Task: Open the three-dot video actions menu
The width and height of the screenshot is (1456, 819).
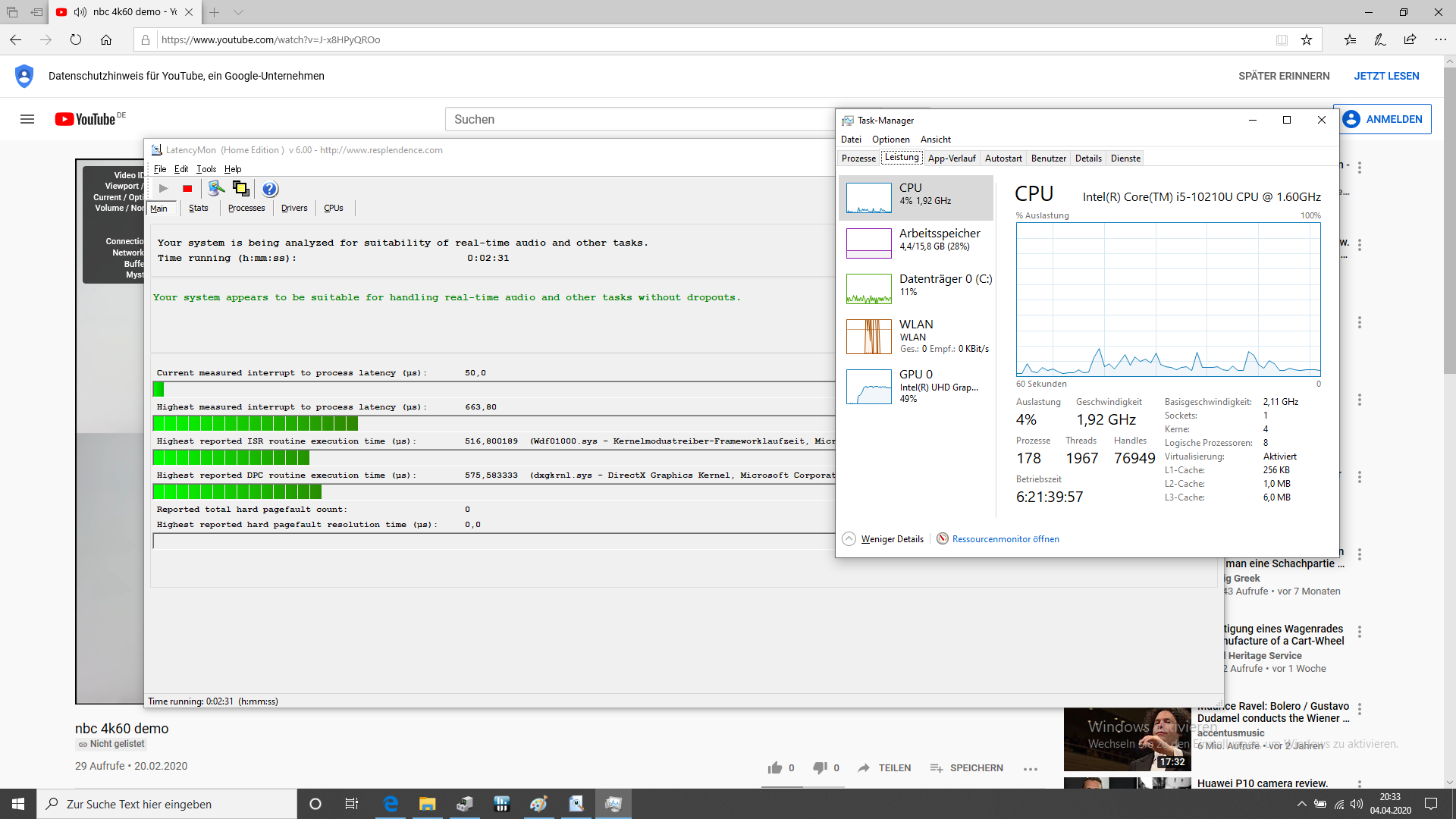Action: (x=1030, y=769)
